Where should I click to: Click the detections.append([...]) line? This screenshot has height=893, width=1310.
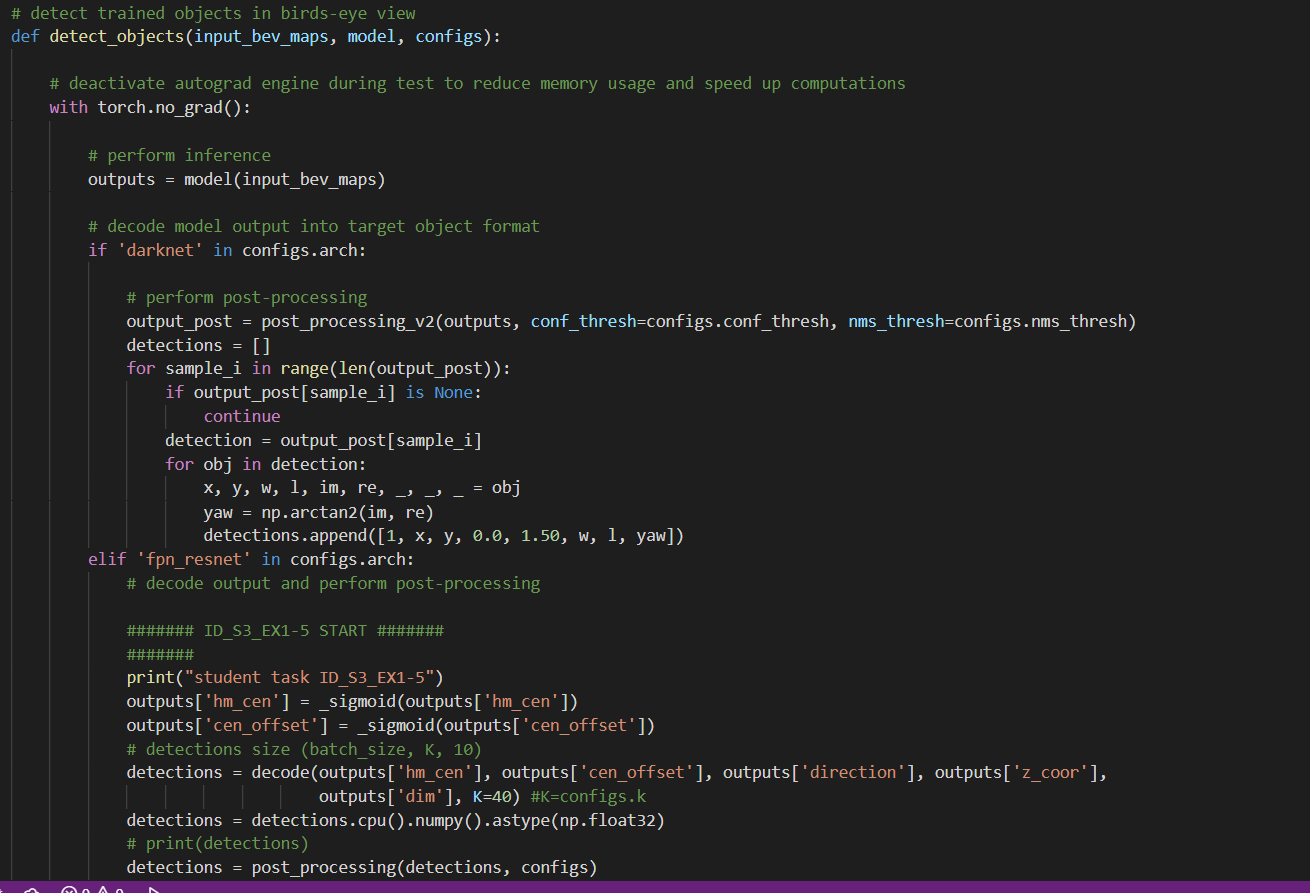[444, 536]
